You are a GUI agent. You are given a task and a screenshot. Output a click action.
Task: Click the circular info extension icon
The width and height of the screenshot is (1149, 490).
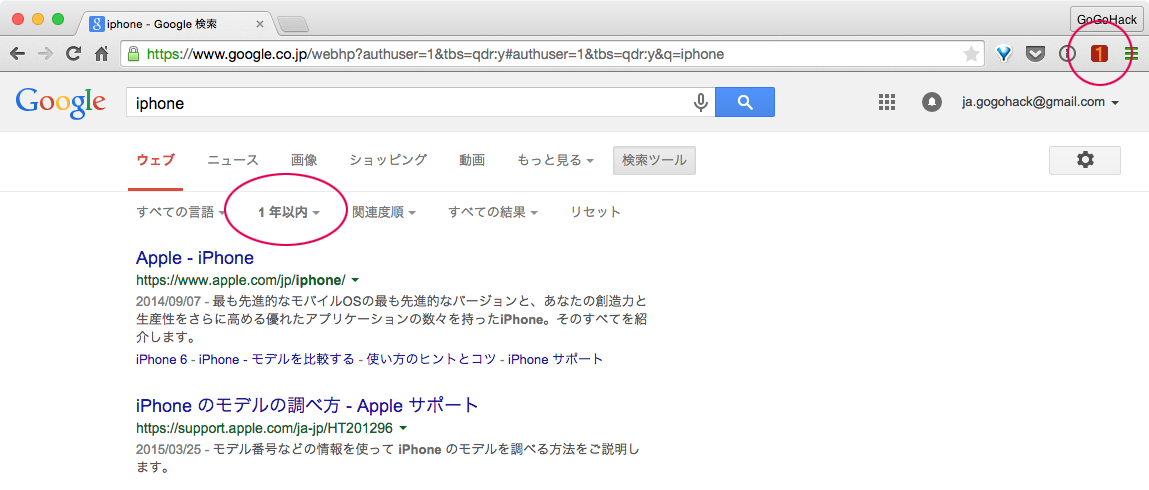(1067, 53)
